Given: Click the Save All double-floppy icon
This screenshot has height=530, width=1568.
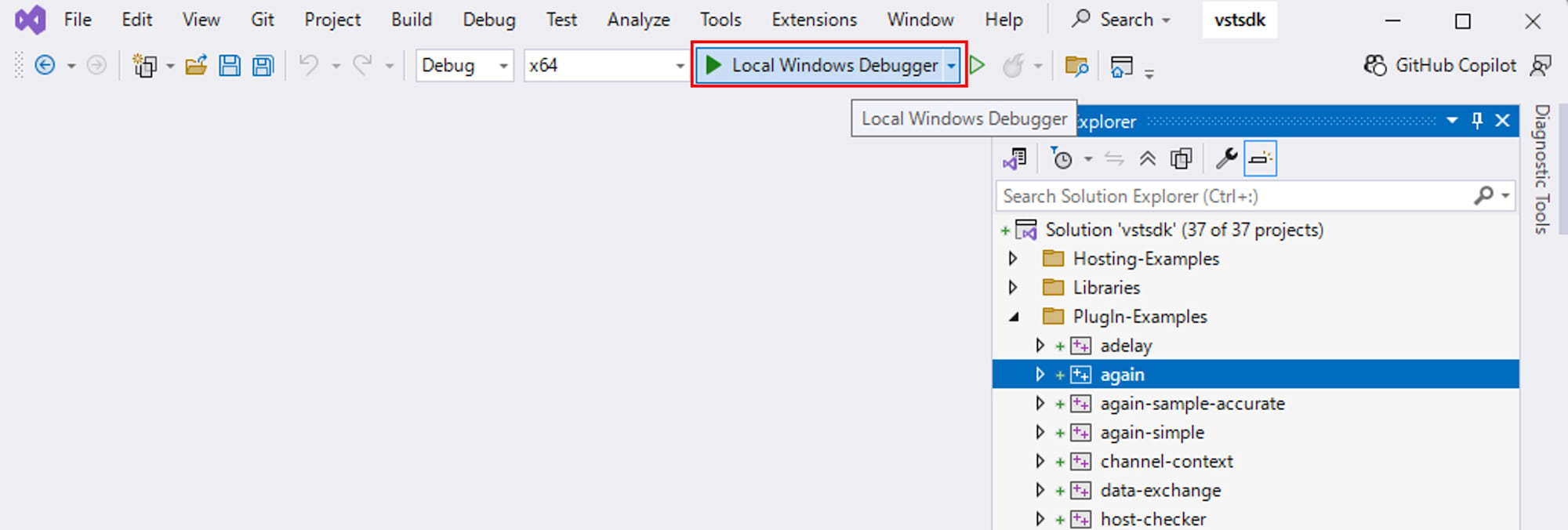Looking at the screenshot, I should tap(263, 65).
